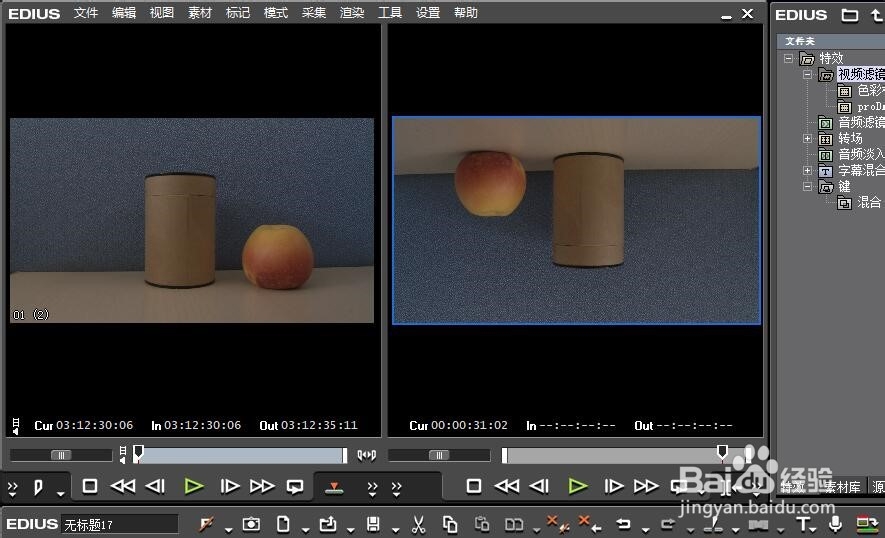Click the save project floppy icon

pos(373,524)
